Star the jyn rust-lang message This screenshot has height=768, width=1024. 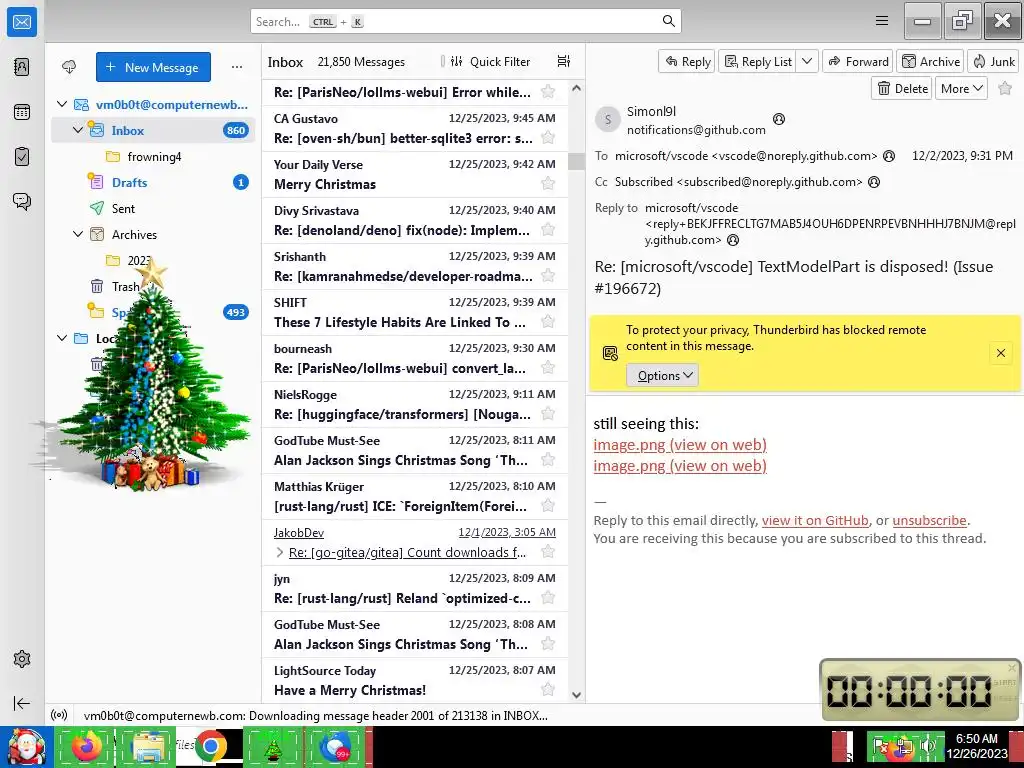point(548,598)
